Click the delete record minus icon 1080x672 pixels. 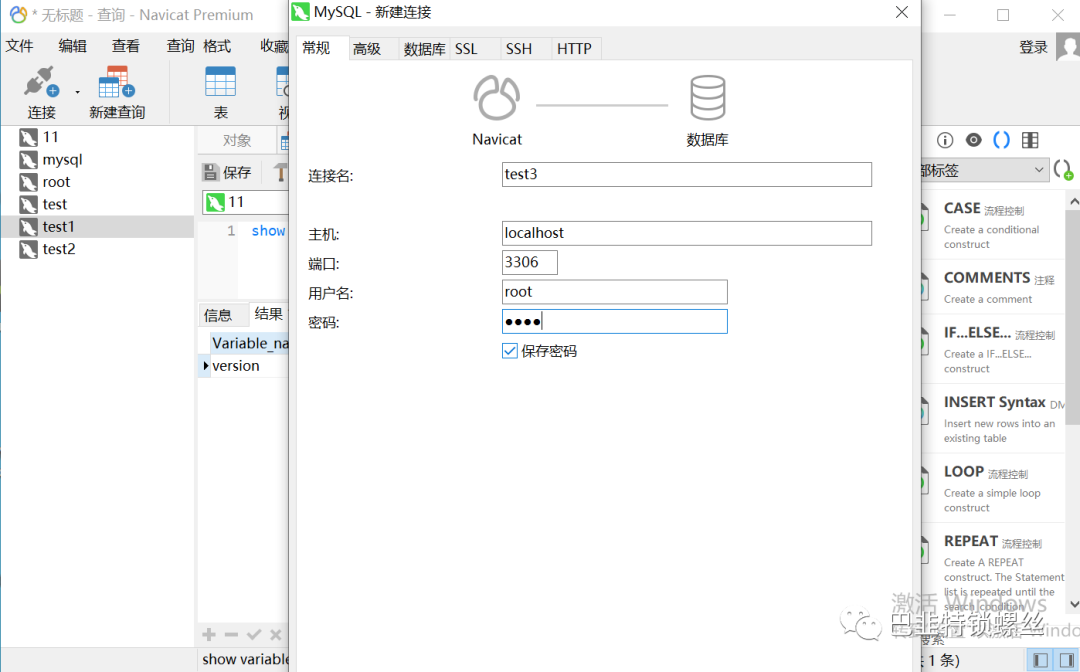(x=231, y=635)
